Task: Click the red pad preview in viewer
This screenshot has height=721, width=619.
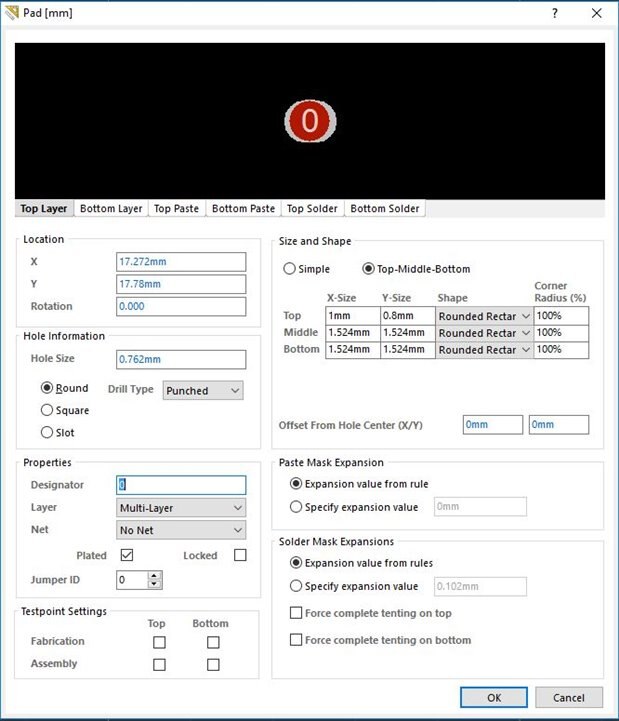Action: point(309,121)
